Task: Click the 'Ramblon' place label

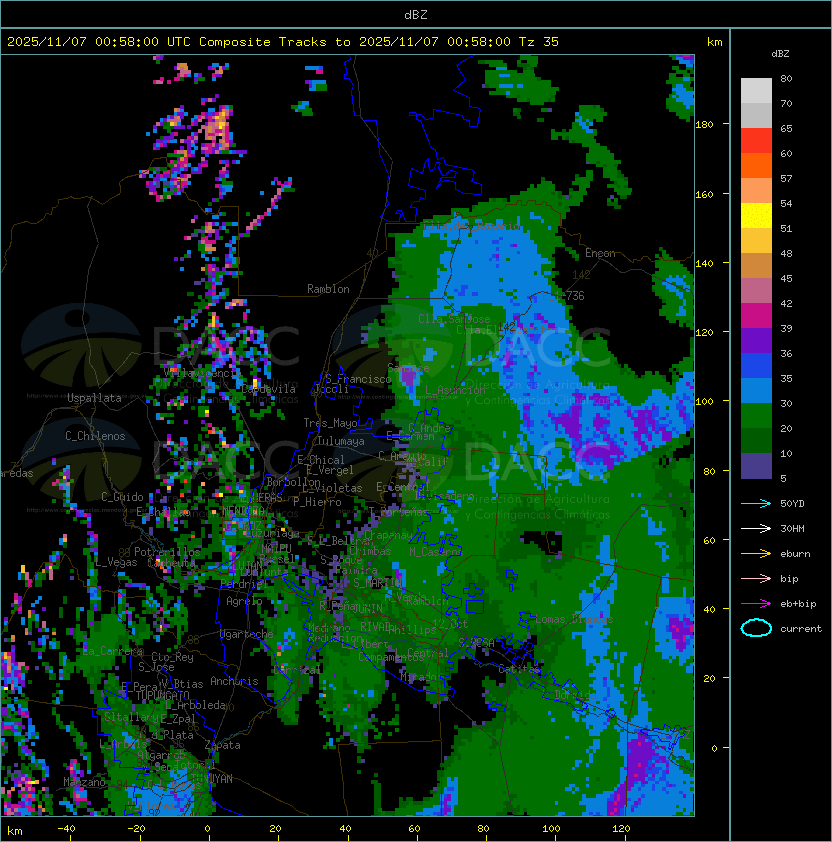Action: tap(328, 289)
